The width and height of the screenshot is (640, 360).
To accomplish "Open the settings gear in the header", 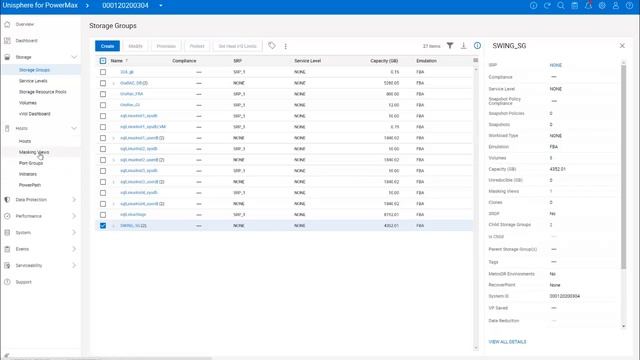I will tap(602, 5).
